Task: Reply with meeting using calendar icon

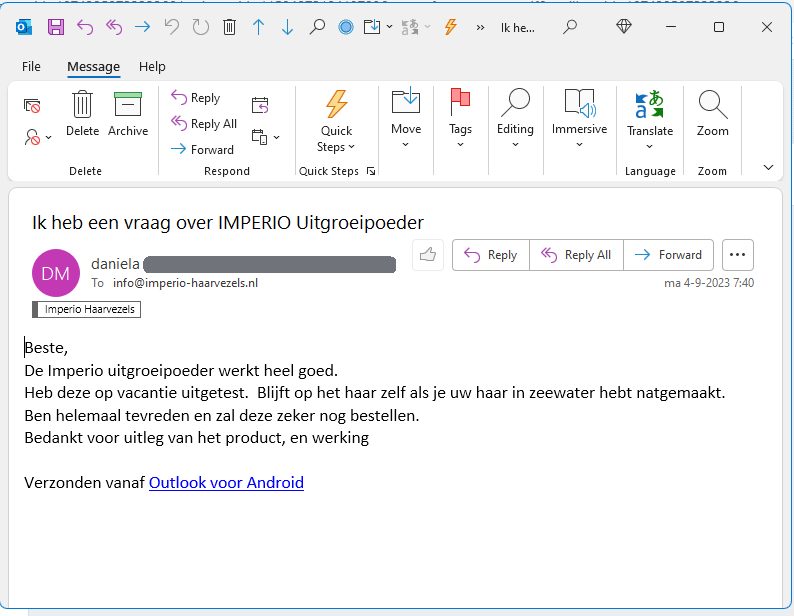Action: (260, 105)
